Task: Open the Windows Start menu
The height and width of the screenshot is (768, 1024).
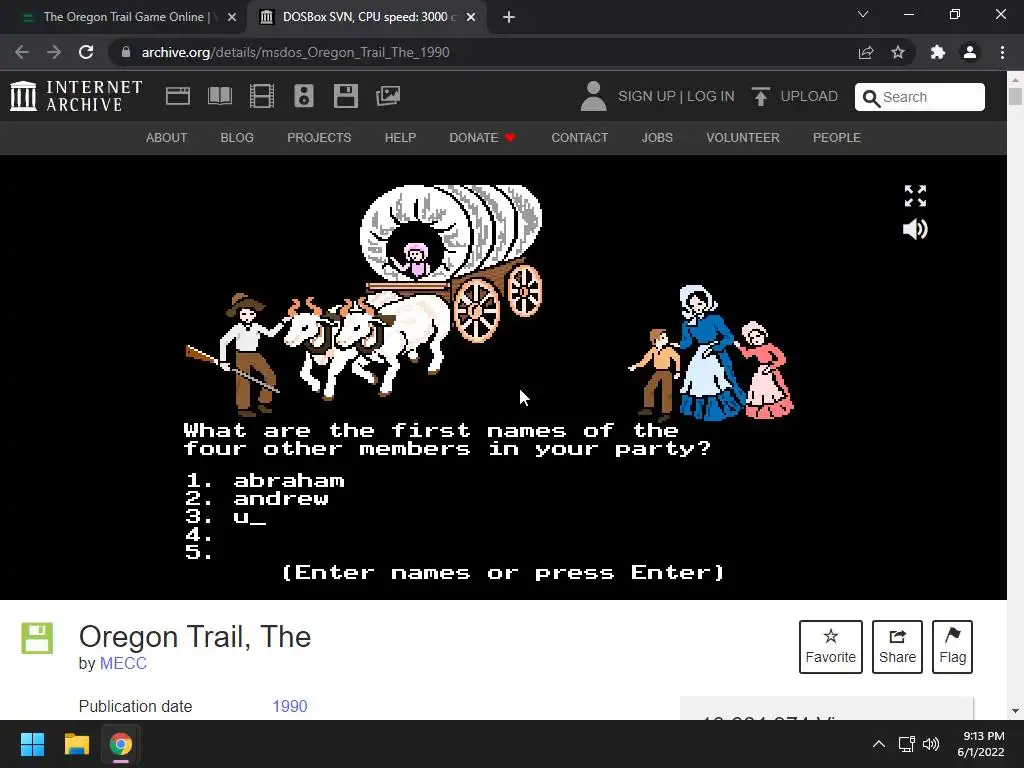Action: pyautogui.click(x=32, y=744)
